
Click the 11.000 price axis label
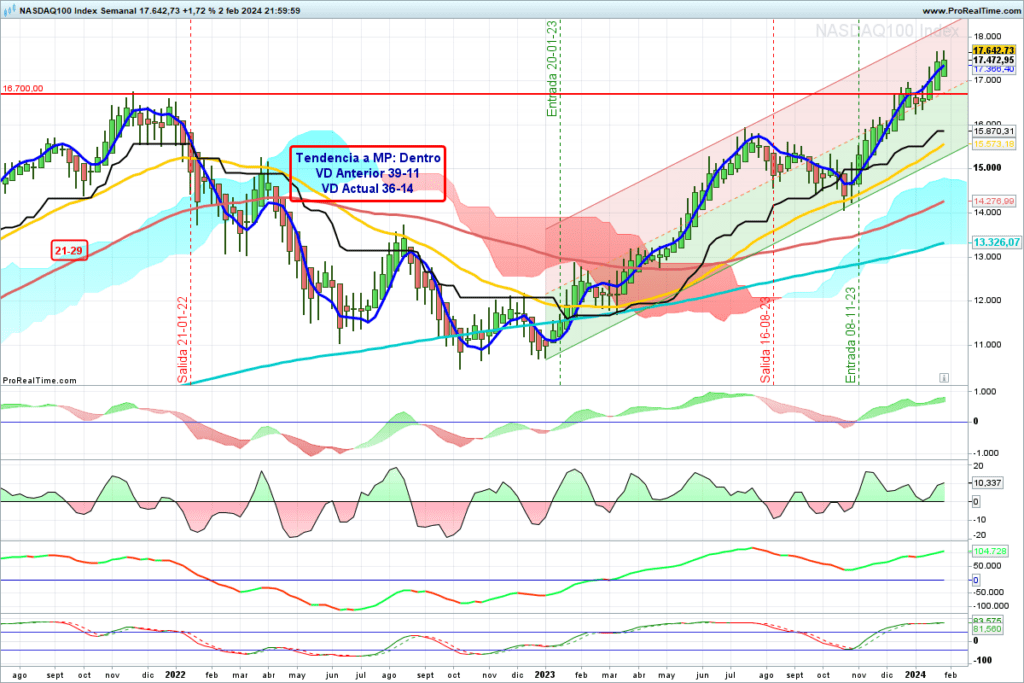point(987,345)
